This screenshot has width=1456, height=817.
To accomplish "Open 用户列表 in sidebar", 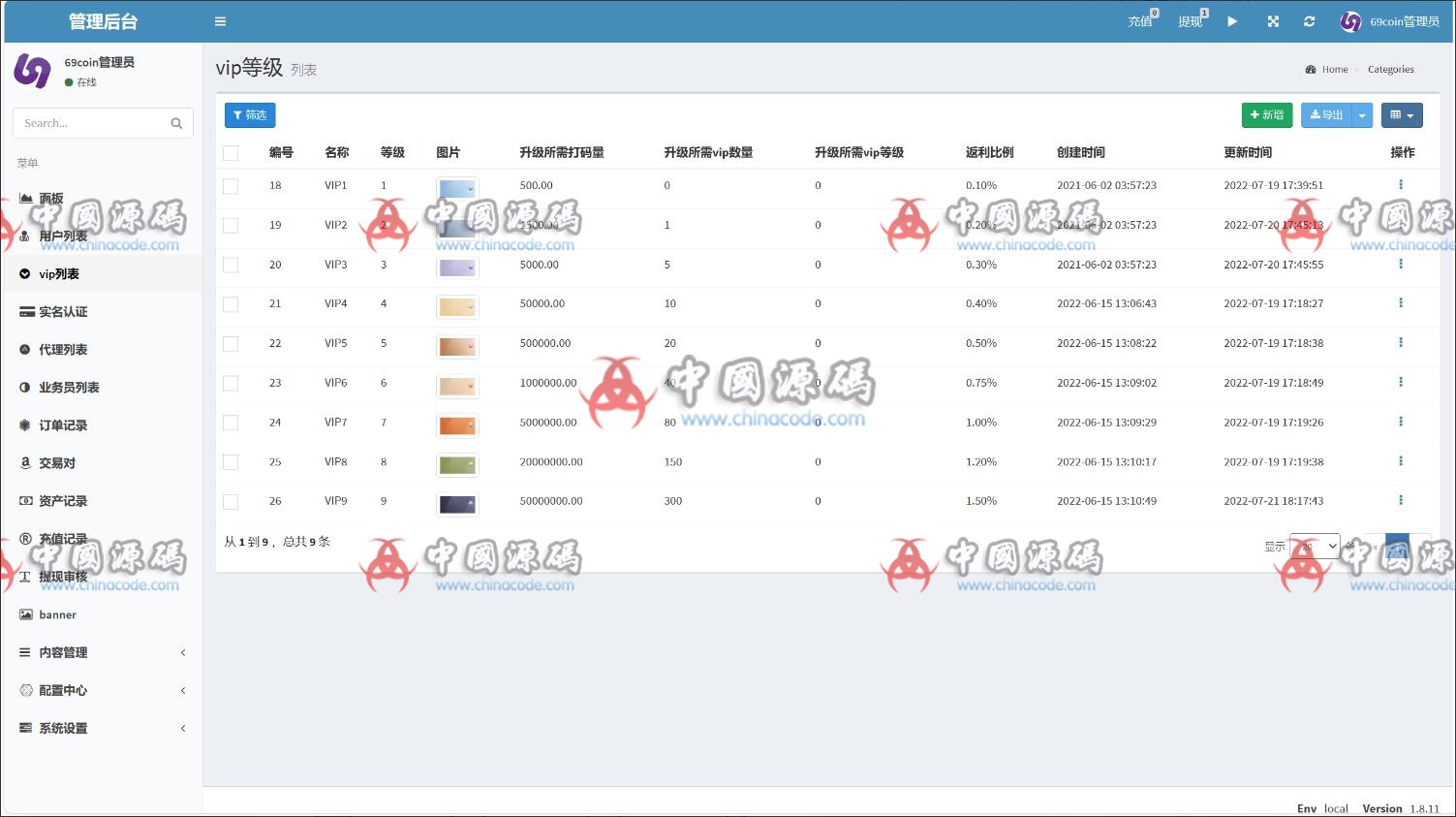I will coord(101,236).
